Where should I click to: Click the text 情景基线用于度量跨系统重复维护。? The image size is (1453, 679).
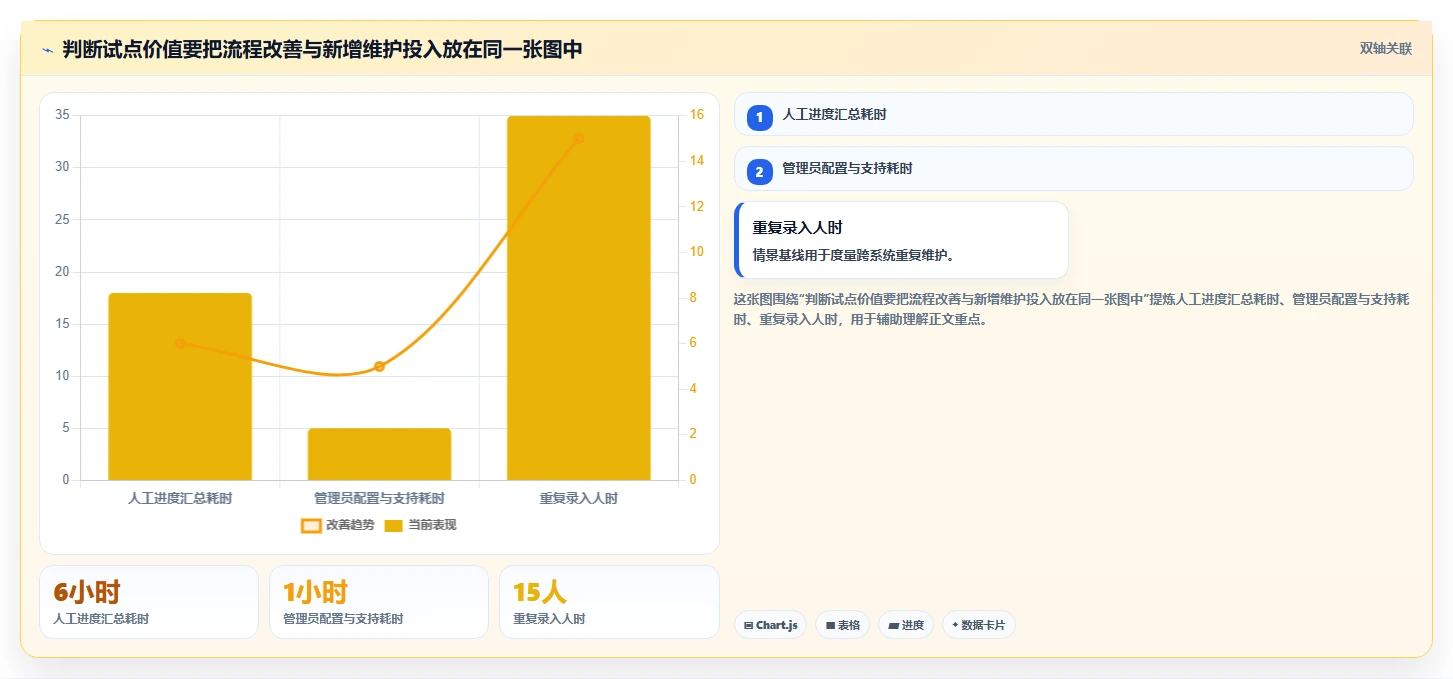tap(854, 255)
